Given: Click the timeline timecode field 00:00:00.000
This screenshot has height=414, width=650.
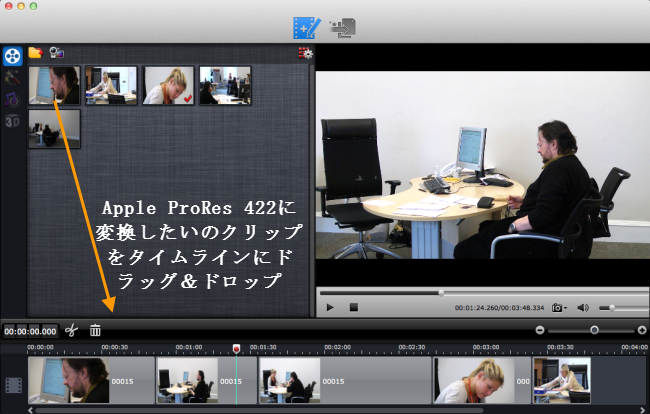Looking at the screenshot, I should [30, 331].
